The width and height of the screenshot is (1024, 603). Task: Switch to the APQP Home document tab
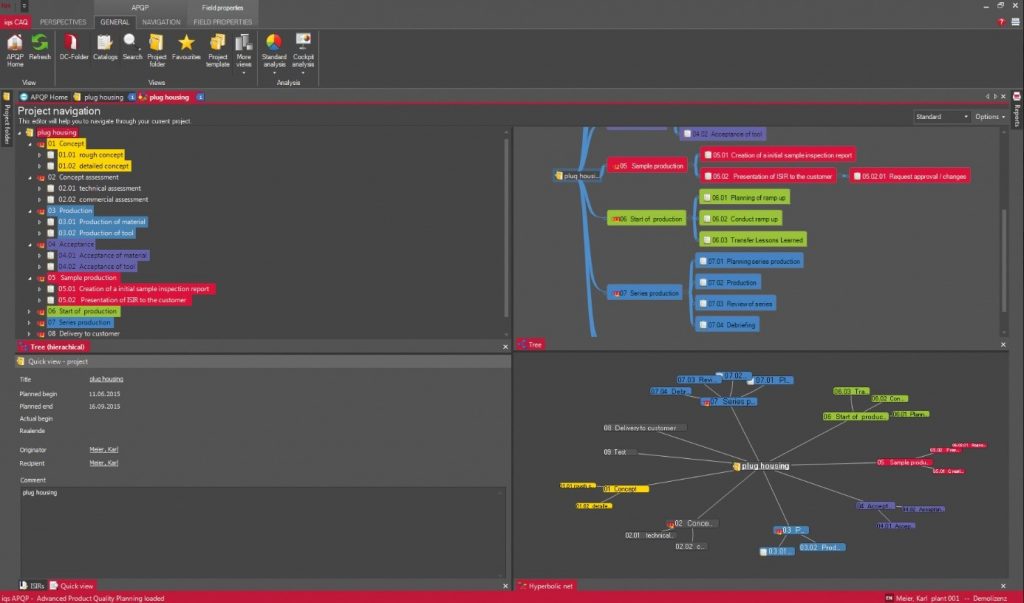click(x=48, y=97)
